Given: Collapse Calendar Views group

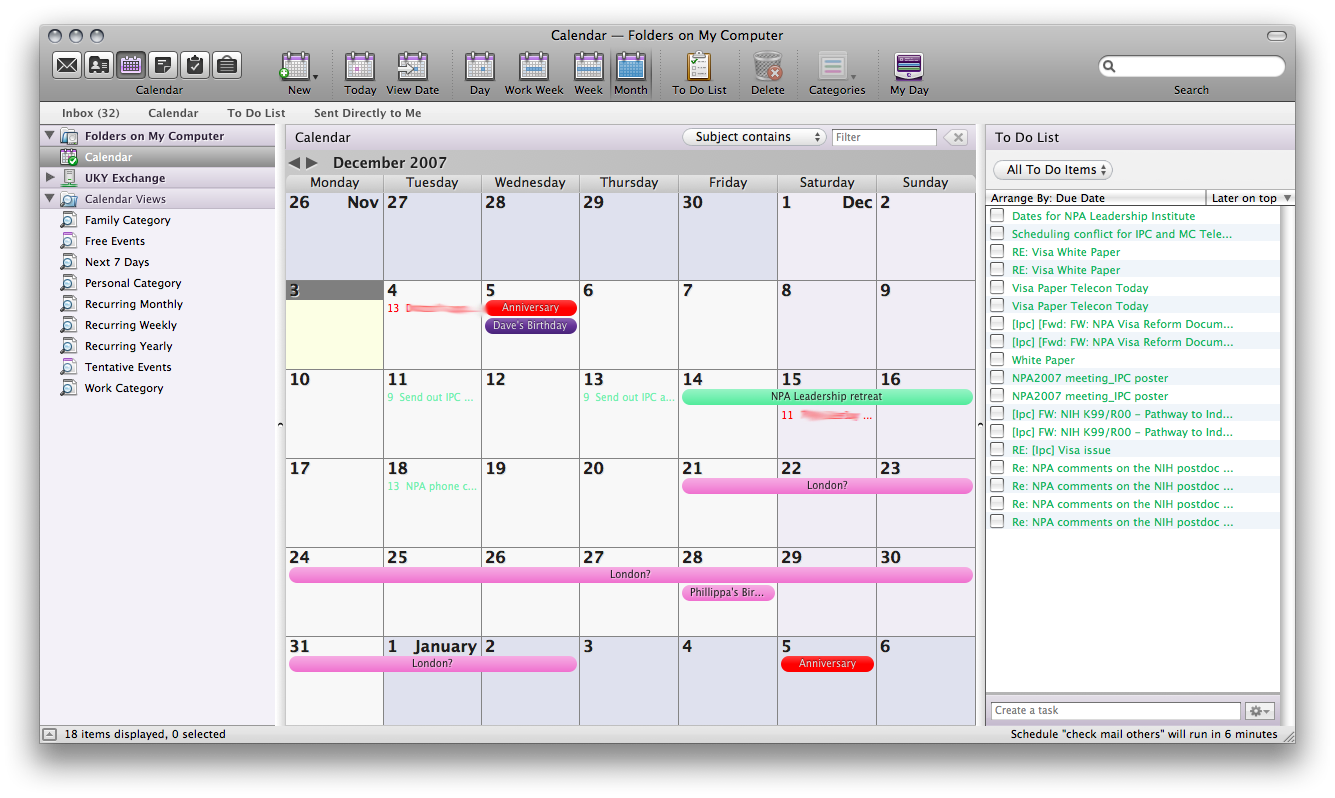Looking at the screenshot, I should point(49,198).
